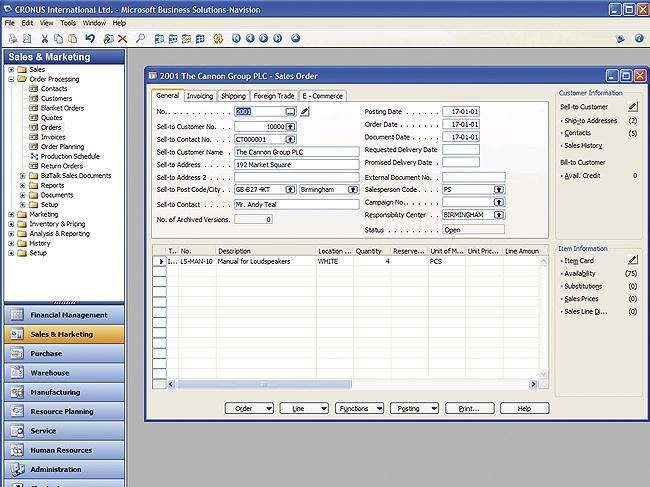Screen dimensions: 650x487
Task: Click the Help button in Sales Order
Action: (524, 408)
